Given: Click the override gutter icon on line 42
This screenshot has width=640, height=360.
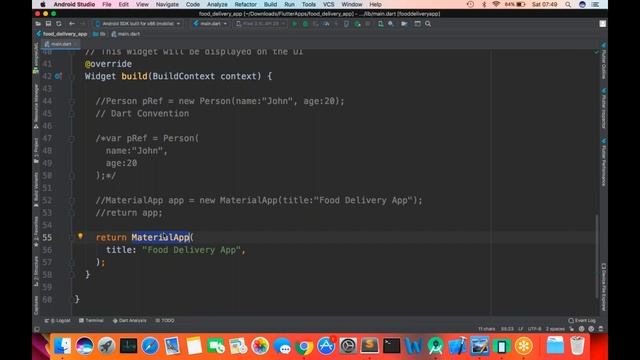Looking at the screenshot, I should (58, 76).
